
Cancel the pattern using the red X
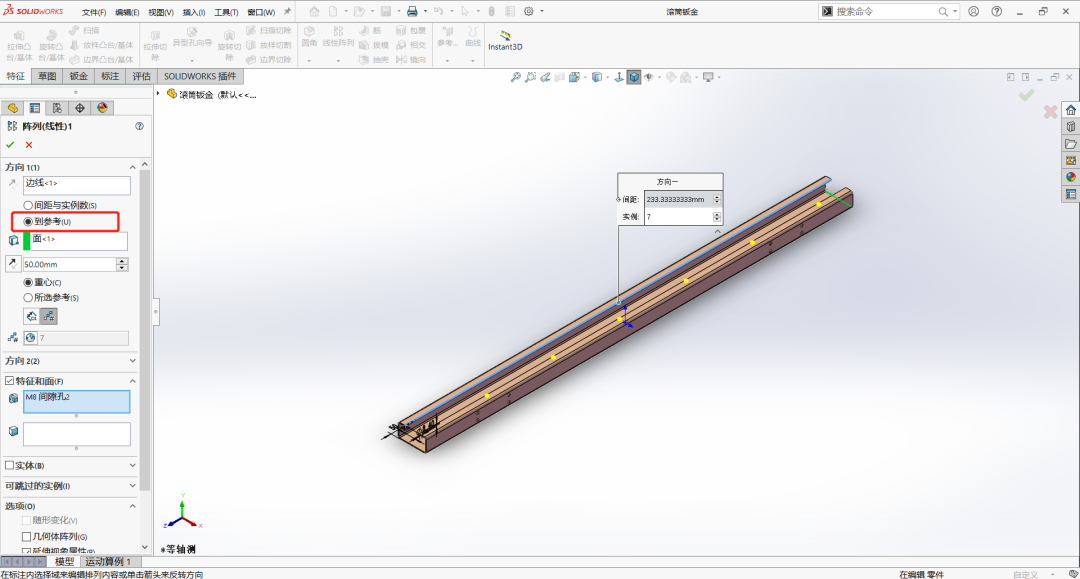click(27, 144)
